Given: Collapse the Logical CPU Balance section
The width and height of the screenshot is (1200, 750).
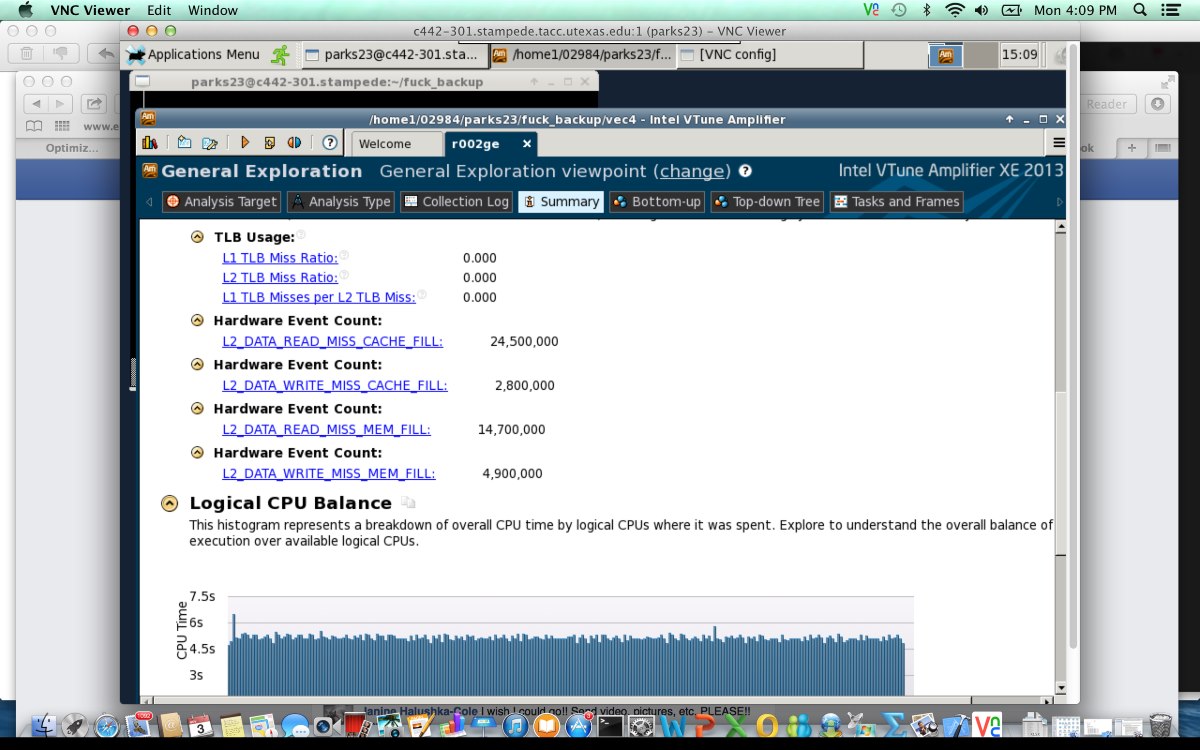Looking at the screenshot, I should pyautogui.click(x=170, y=503).
